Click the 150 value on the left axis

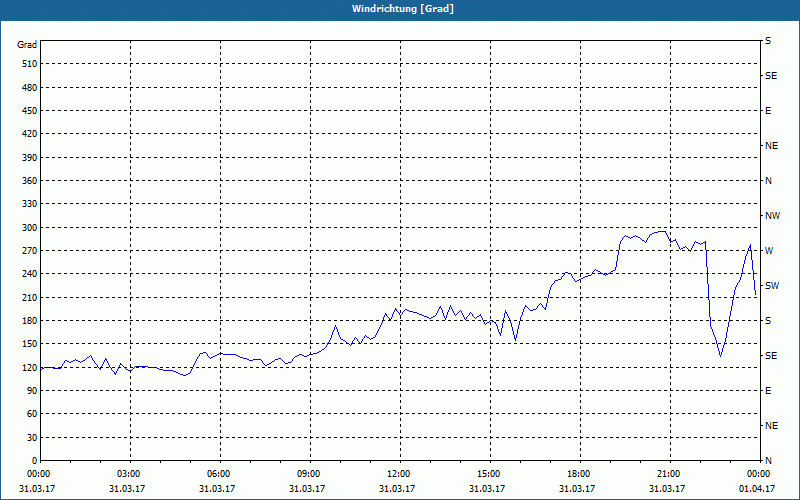click(30, 343)
